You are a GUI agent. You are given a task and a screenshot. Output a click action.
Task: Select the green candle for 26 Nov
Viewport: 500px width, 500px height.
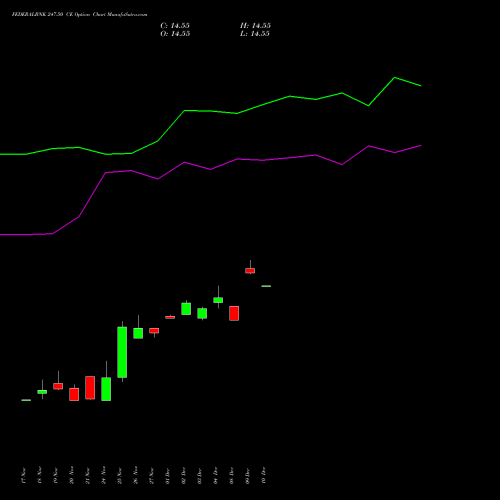(x=138, y=333)
